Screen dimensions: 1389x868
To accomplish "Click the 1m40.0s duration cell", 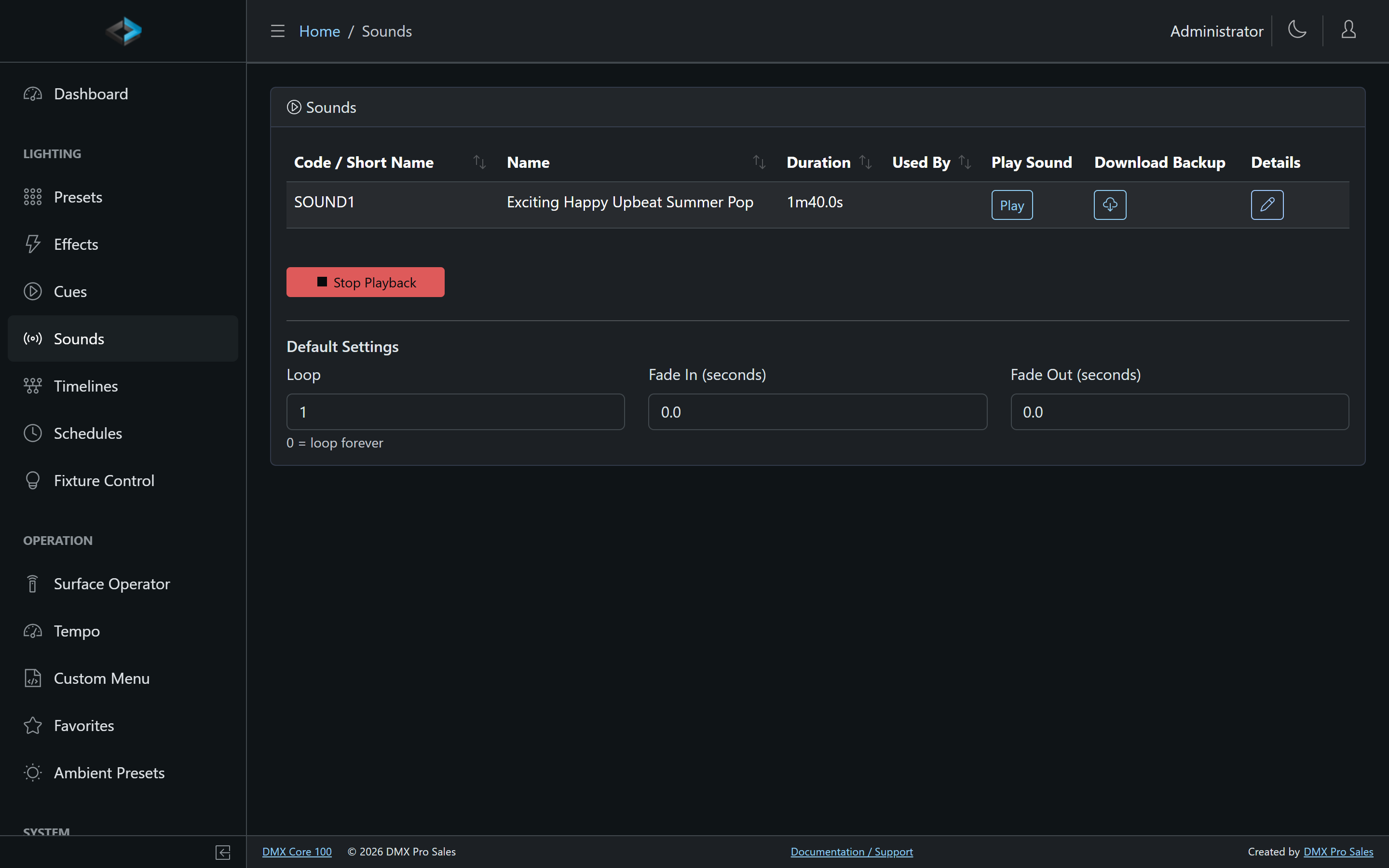I will [x=815, y=202].
